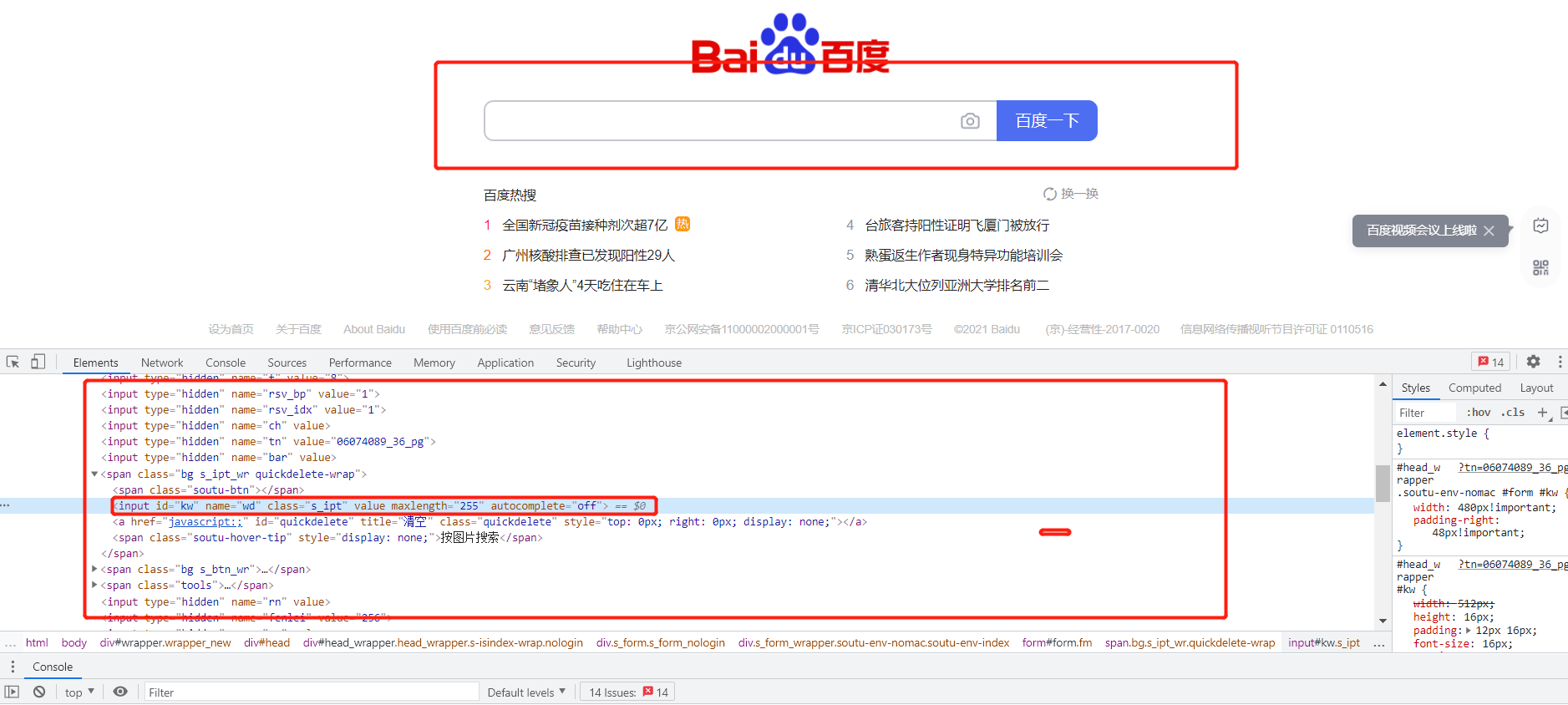Screen dimensions: 1568x705
Task: Select html in the breadcrumb bar
Action: coord(37,642)
